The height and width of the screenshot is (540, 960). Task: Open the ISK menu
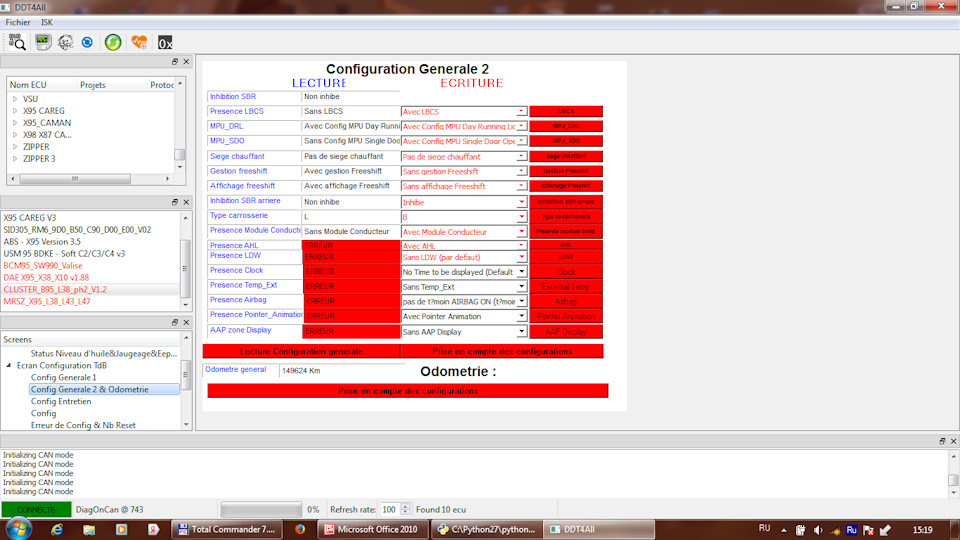point(47,21)
